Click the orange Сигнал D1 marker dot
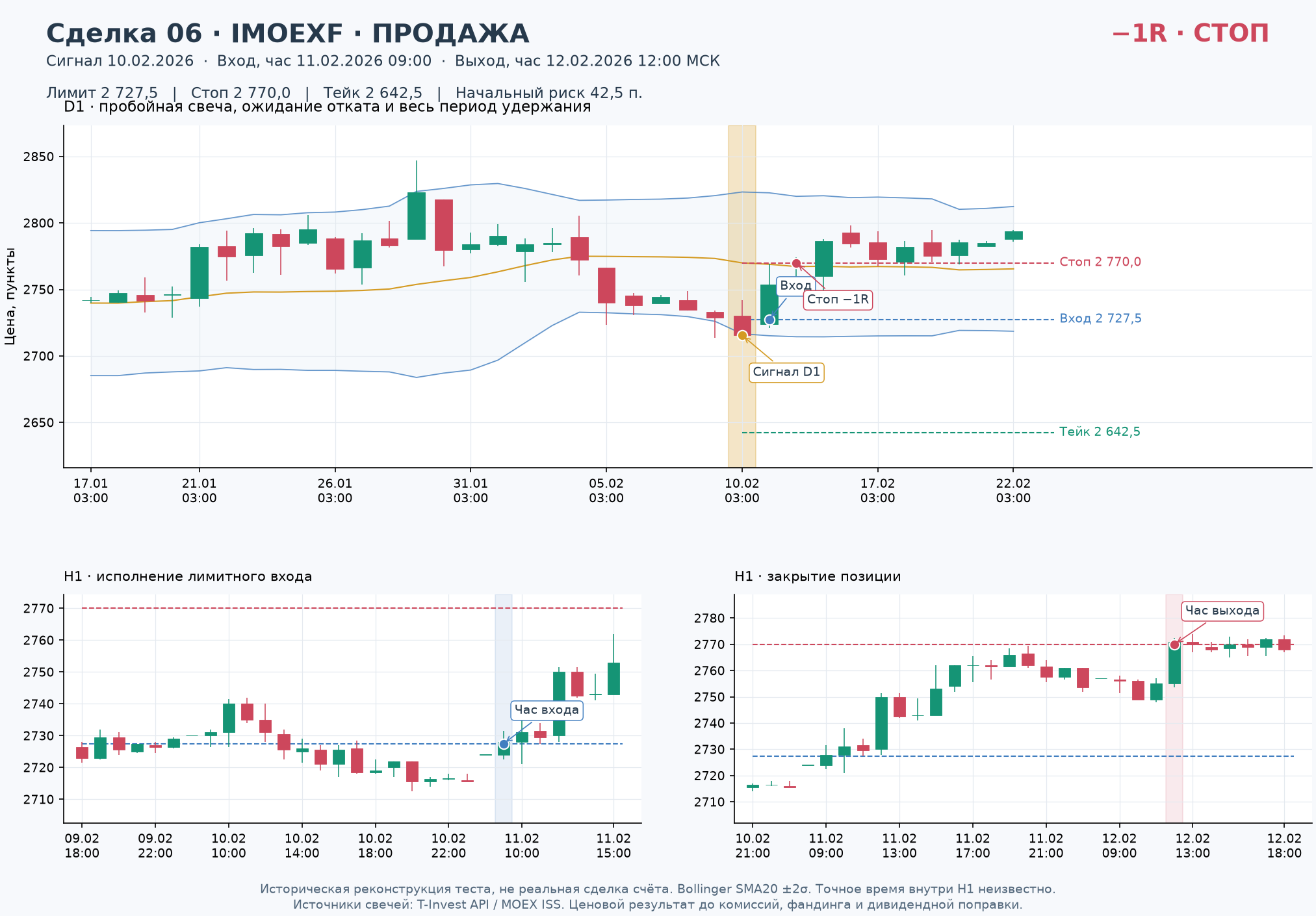The image size is (1316, 916). pyautogui.click(x=742, y=335)
